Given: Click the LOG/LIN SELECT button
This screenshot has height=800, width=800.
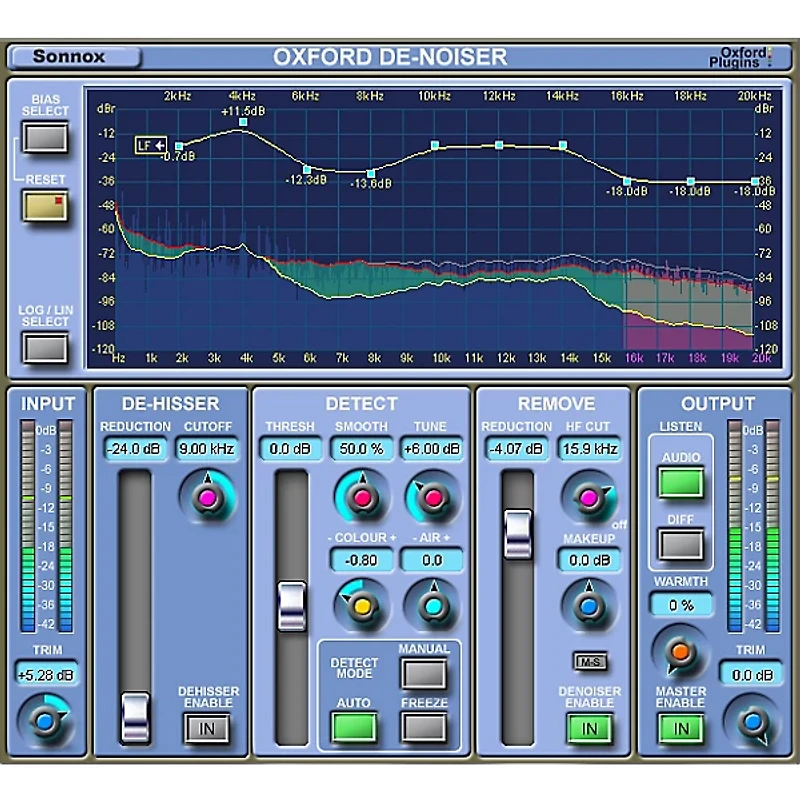Looking at the screenshot, I should (x=44, y=347).
